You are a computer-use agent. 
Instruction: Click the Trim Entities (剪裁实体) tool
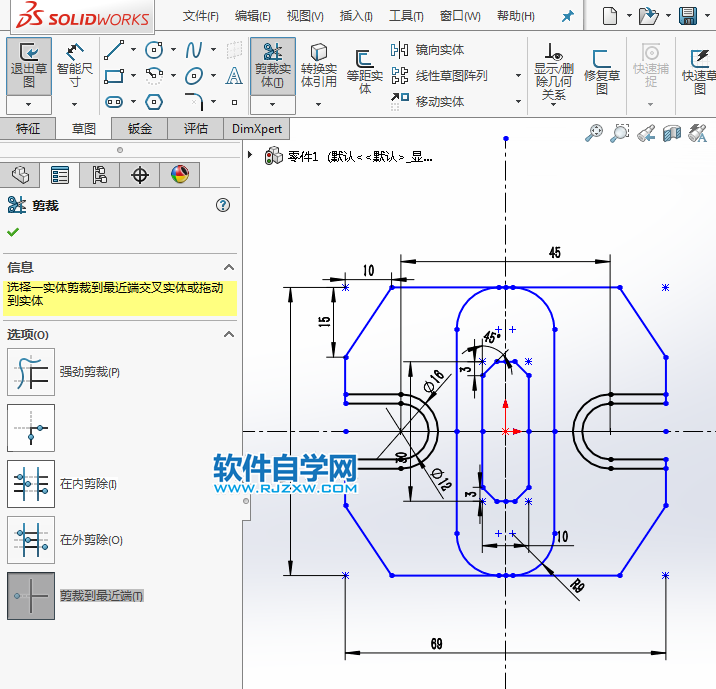point(273,66)
